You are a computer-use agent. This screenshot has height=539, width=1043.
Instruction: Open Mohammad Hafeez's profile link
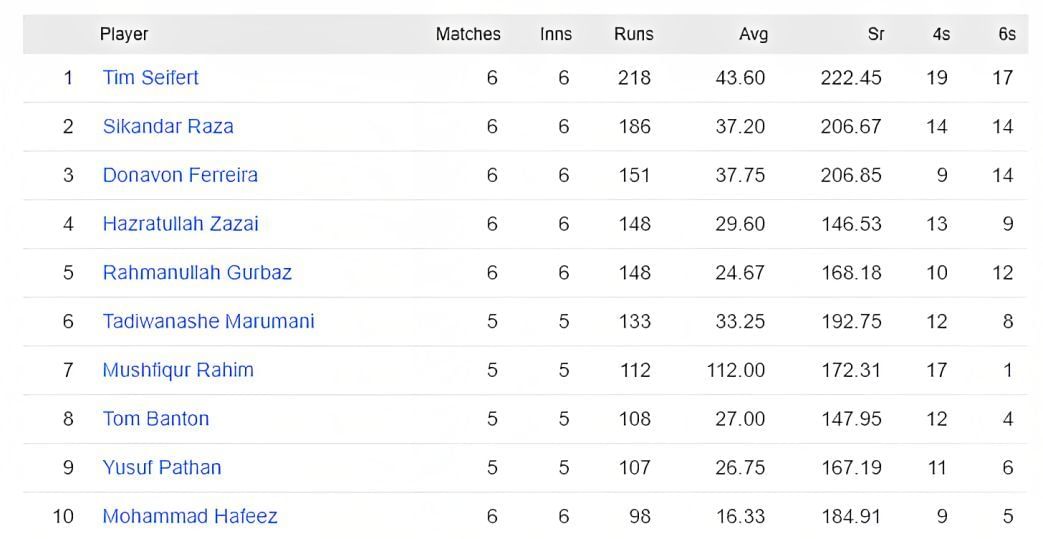coord(190,516)
